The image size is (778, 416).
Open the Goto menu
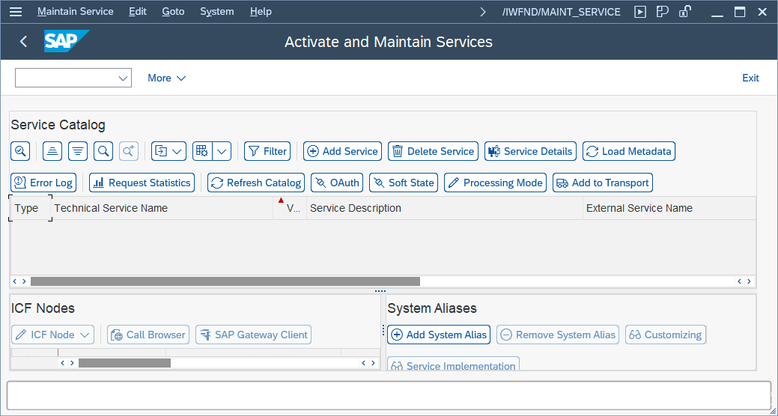coord(173,12)
